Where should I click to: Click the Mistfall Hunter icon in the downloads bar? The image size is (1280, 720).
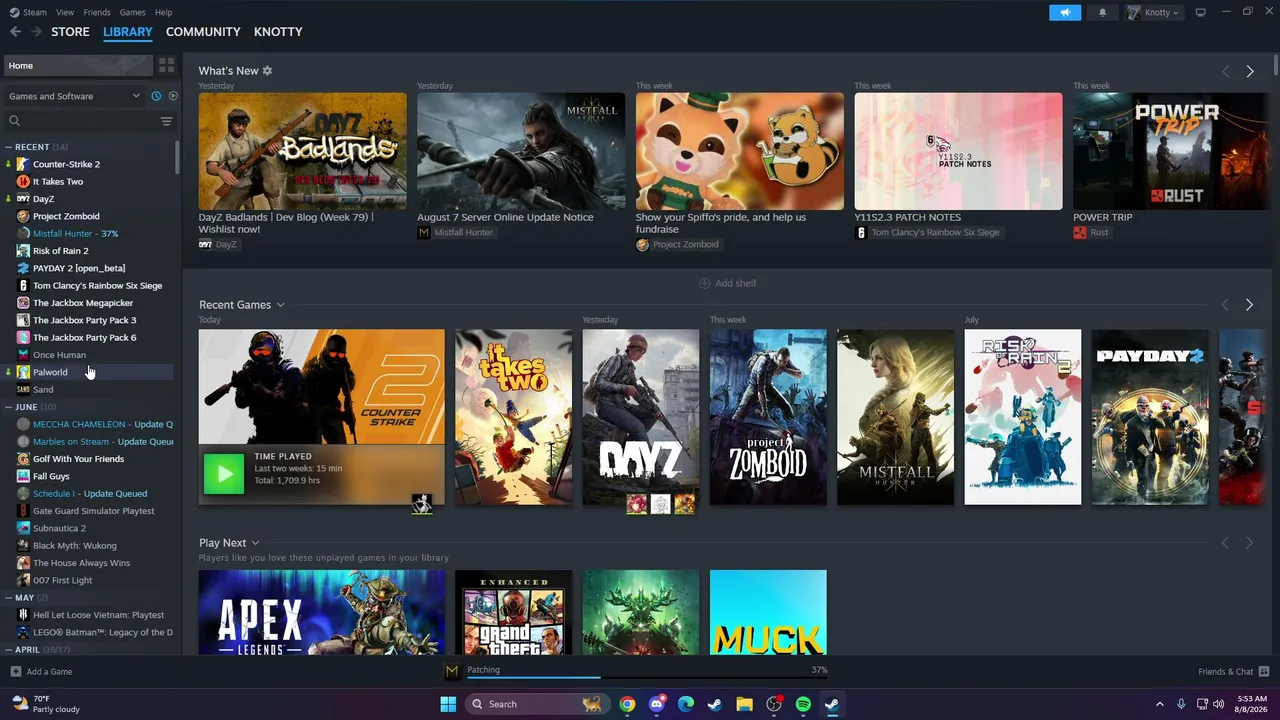(452, 671)
